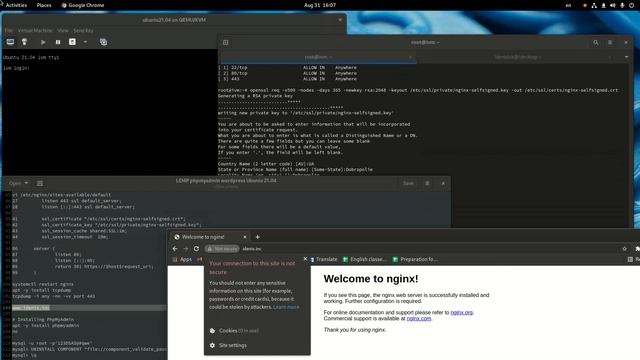Viewport: 640px width, 360px height.
Task: Add a new terminal tab icon
Action: pos(226,42)
